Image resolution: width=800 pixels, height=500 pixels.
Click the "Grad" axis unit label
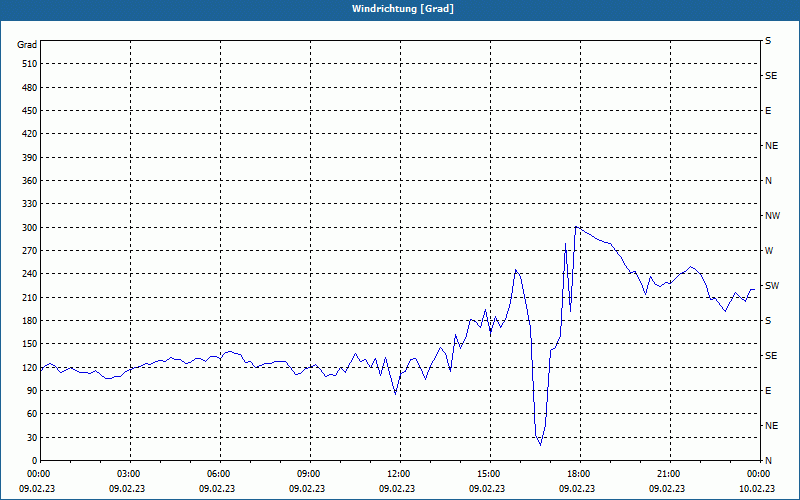(x=27, y=45)
